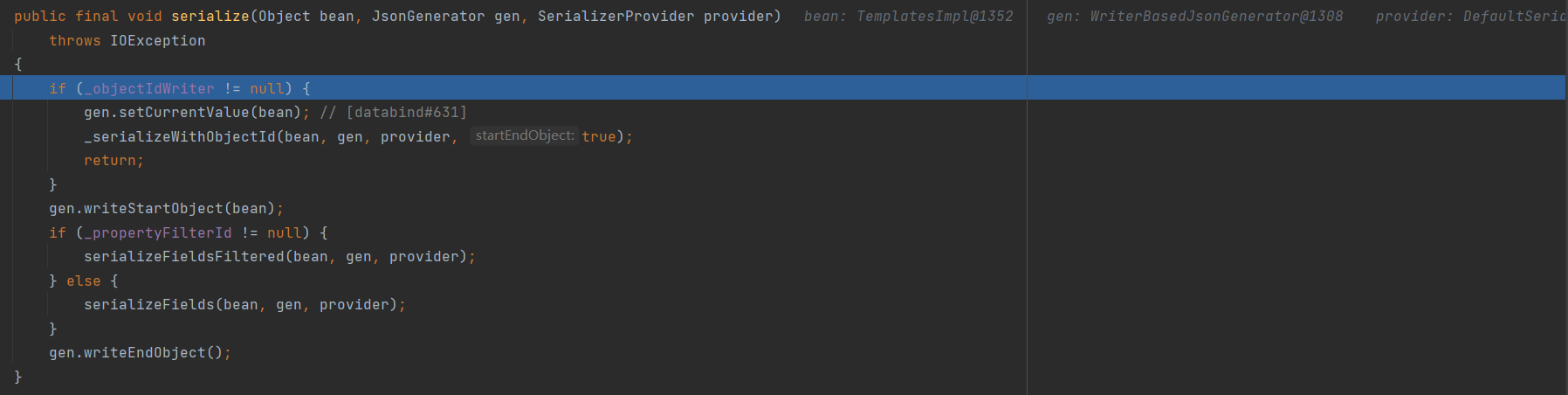Screen dimensions: 1568x395
Task: Click the serializeFields call in the else block
Action: (x=148, y=305)
